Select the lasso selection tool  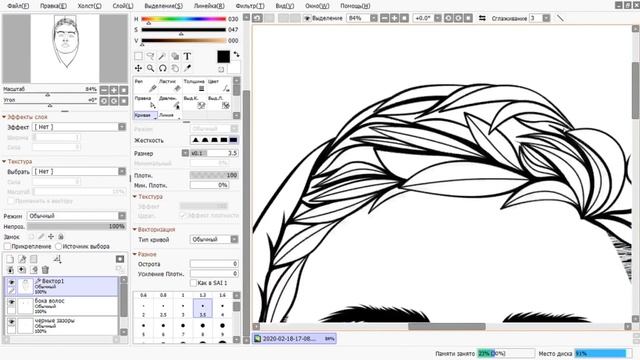tap(150, 56)
